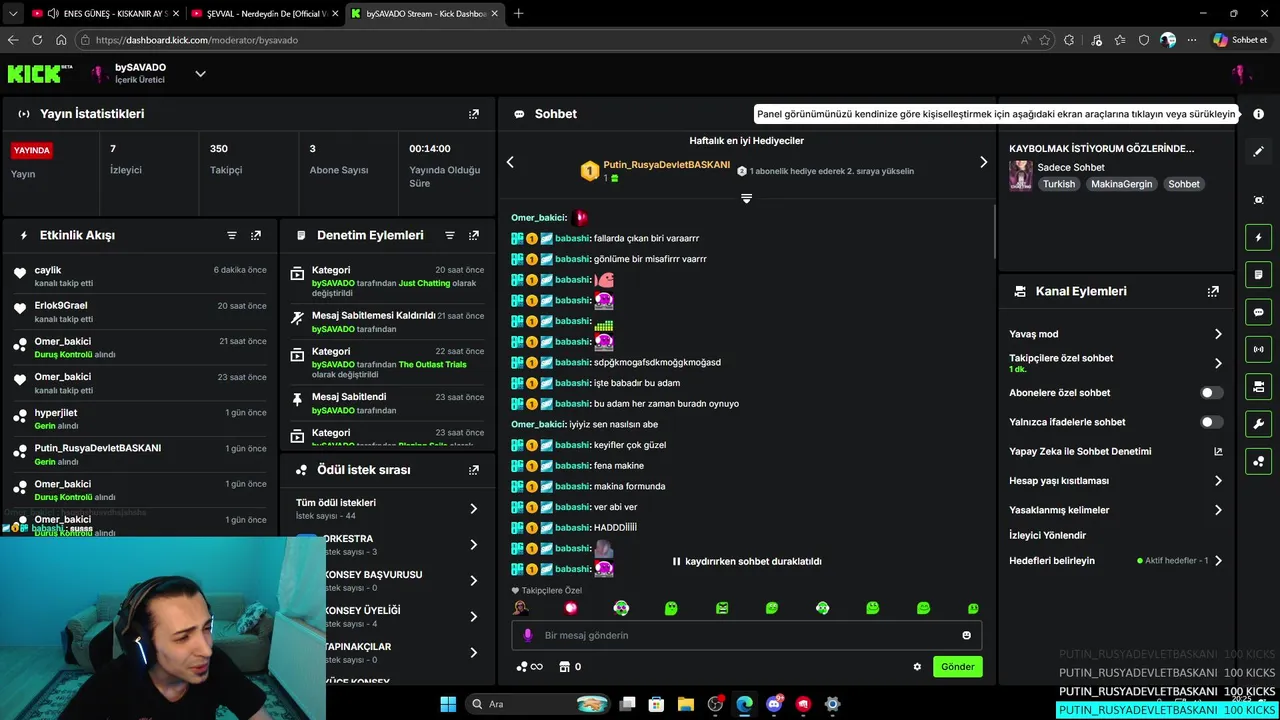Click the Erlok9Grael follow event
The height and width of the screenshot is (720, 1280).
coord(140,312)
